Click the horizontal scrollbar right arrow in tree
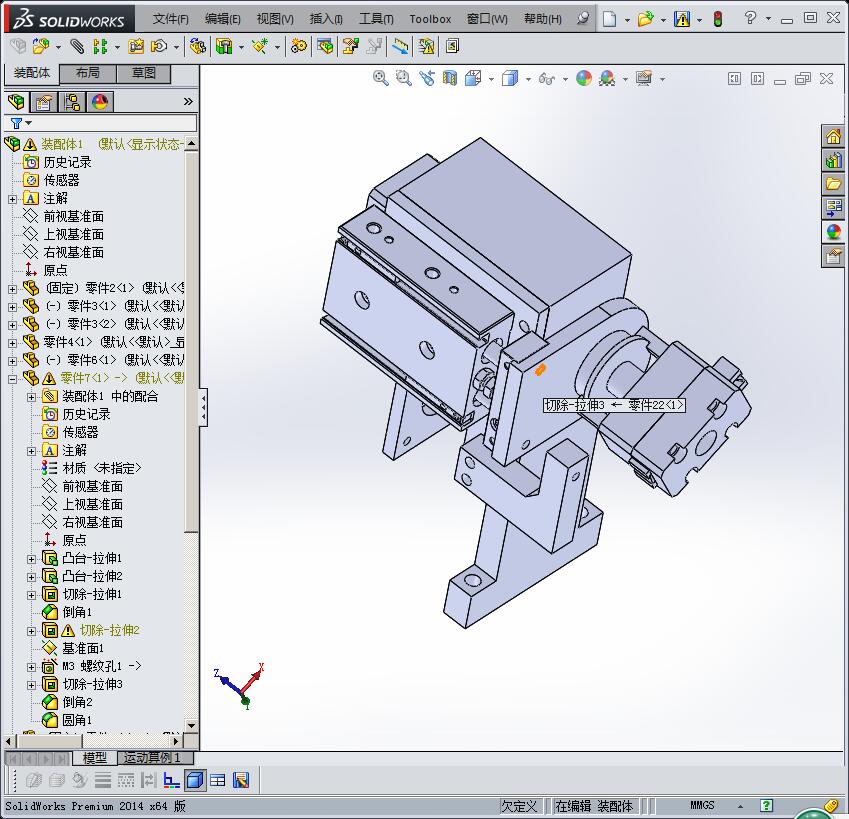 point(175,741)
